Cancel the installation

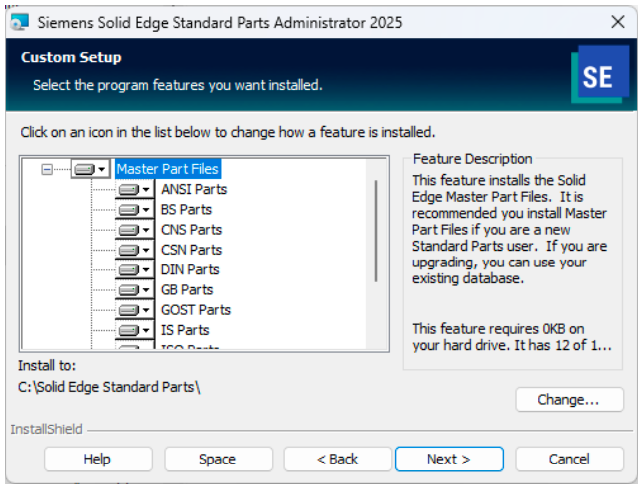pyautogui.click(x=569, y=459)
